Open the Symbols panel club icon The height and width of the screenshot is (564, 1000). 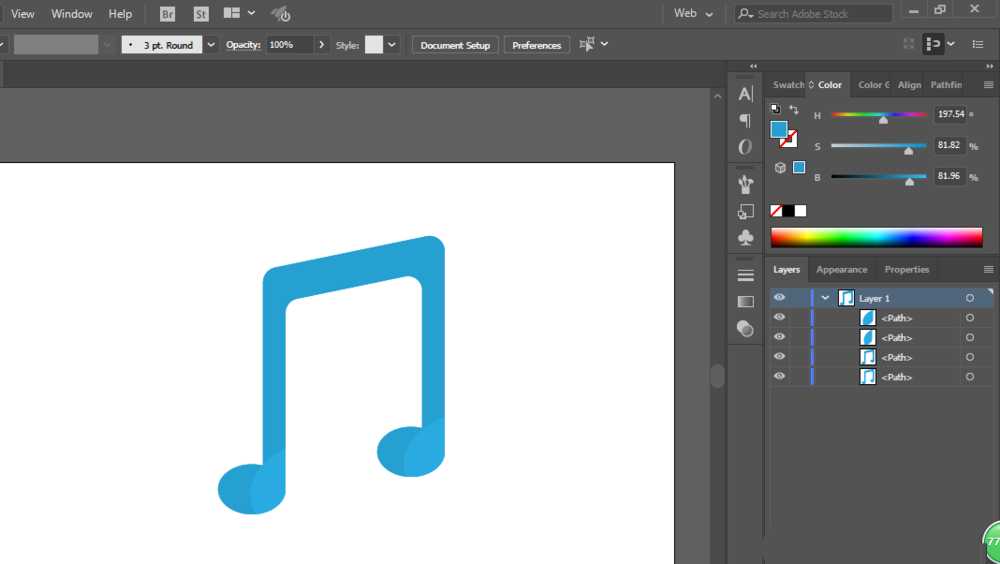coord(745,238)
